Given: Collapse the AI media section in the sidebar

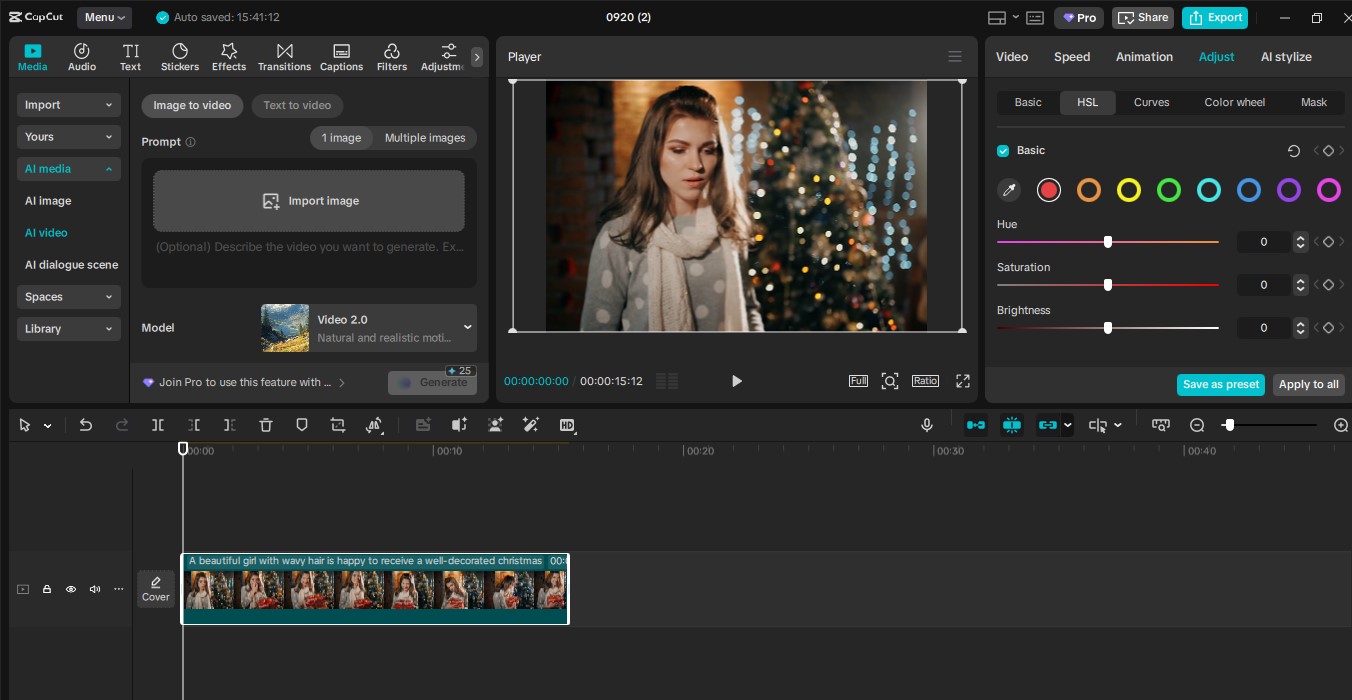Looking at the screenshot, I should tap(68, 168).
